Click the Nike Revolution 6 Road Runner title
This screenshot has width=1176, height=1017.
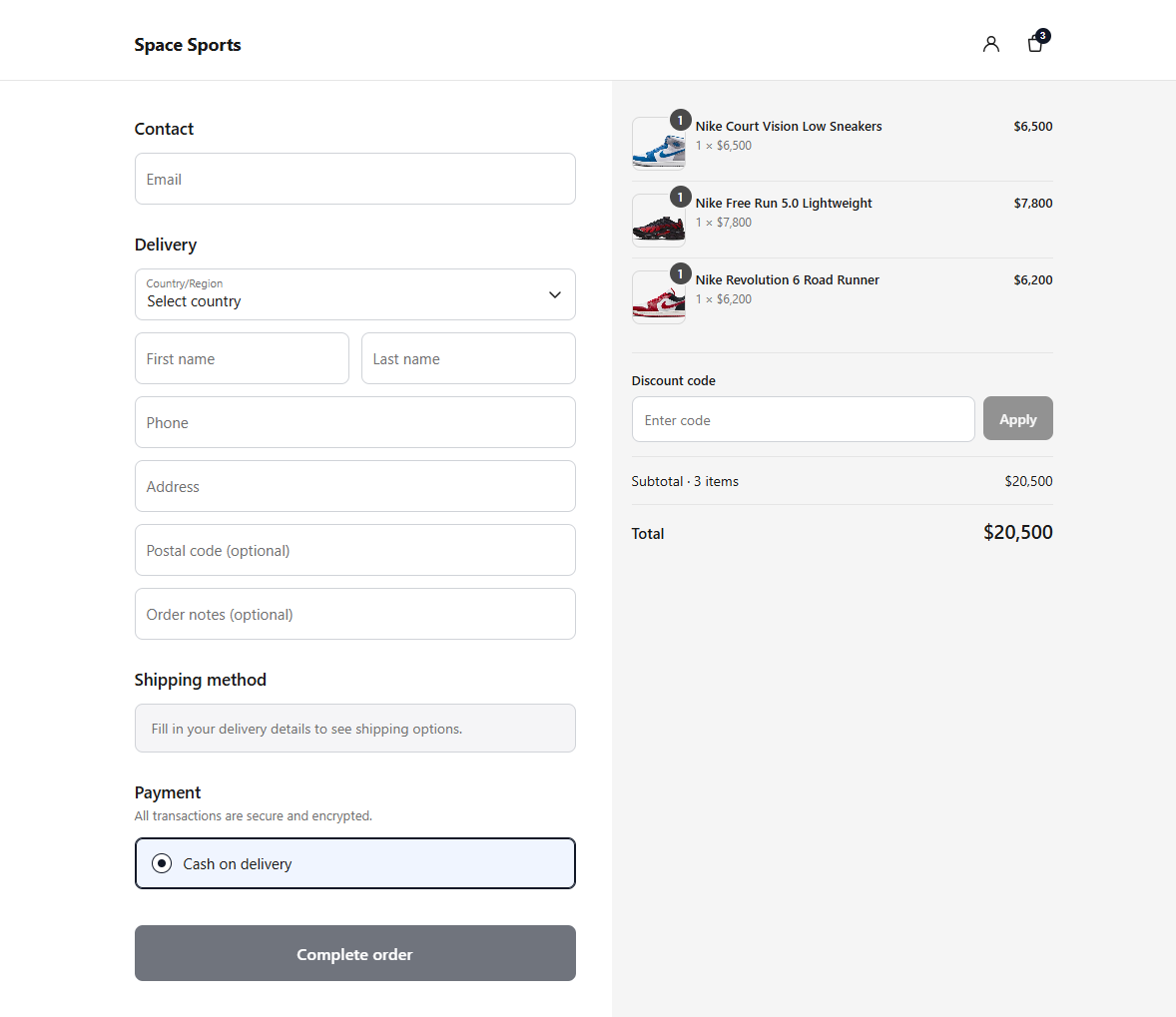click(x=787, y=279)
